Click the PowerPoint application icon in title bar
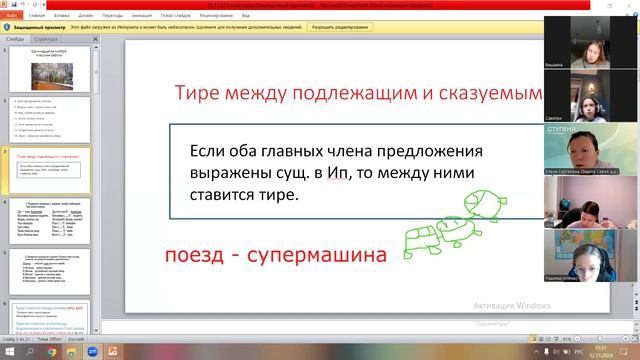This screenshot has height=360, width=640. point(4,4)
